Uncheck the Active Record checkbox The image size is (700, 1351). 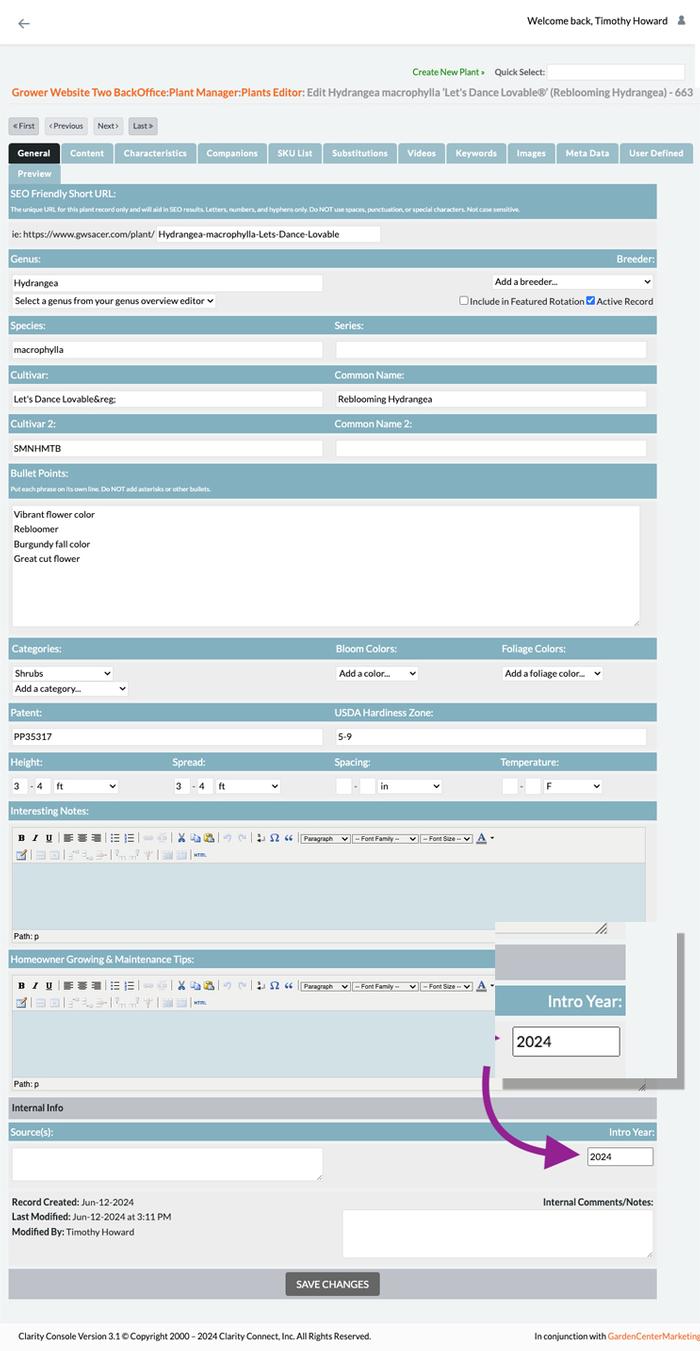click(591, 300)
